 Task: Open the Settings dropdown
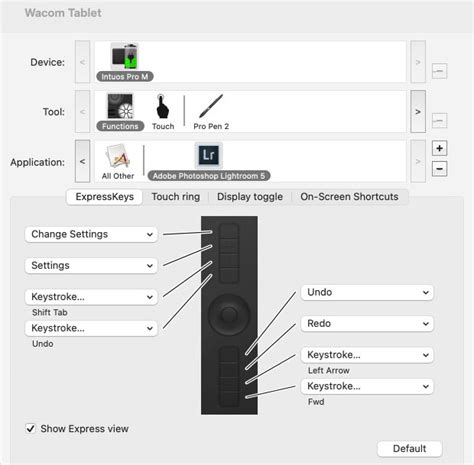91,266
